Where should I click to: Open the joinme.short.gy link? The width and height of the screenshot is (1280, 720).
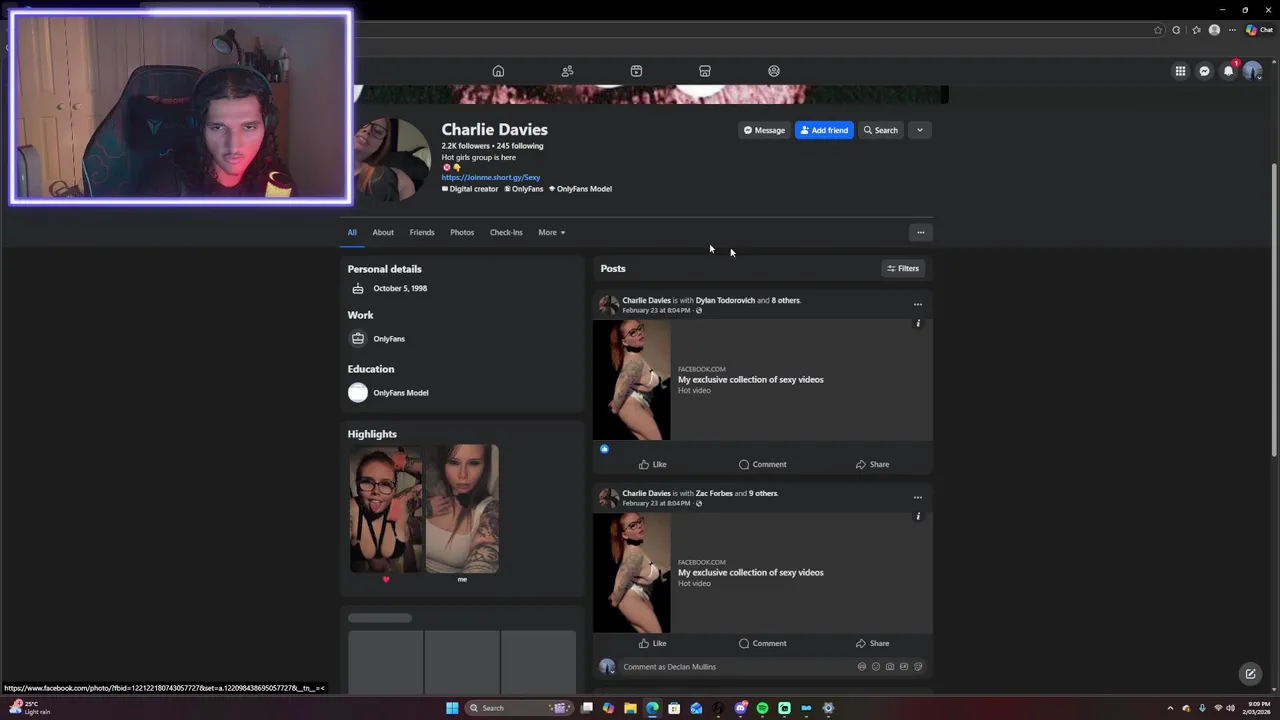[491, 177]
